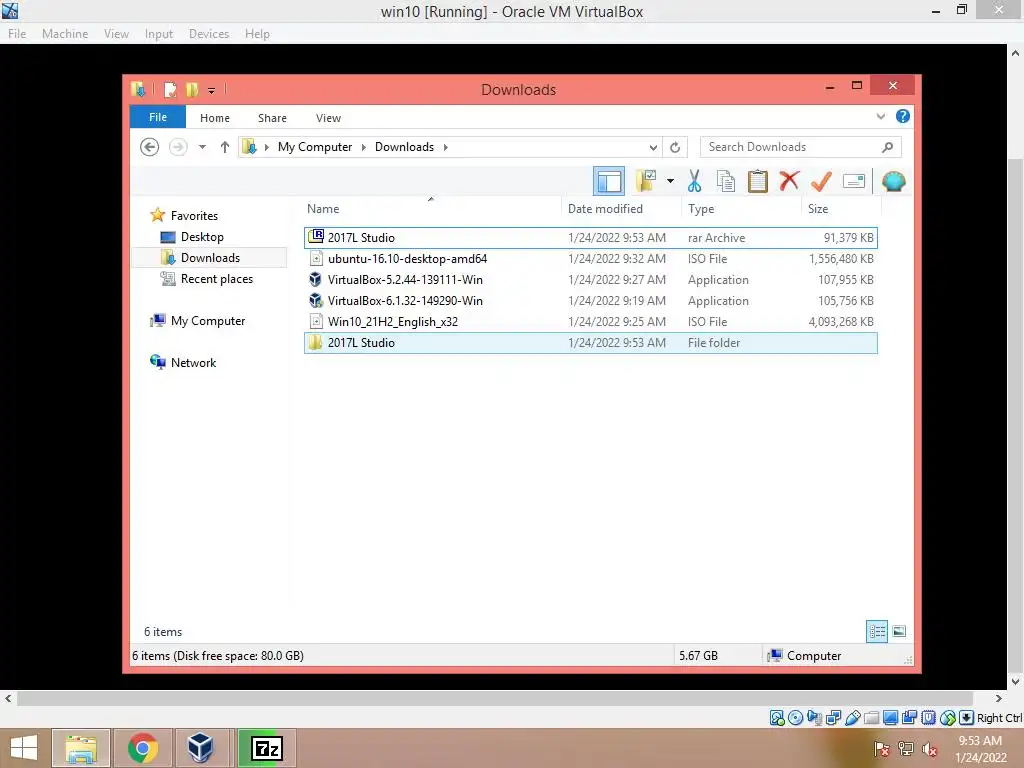Open the File ribbon tab

pos(158,117)
